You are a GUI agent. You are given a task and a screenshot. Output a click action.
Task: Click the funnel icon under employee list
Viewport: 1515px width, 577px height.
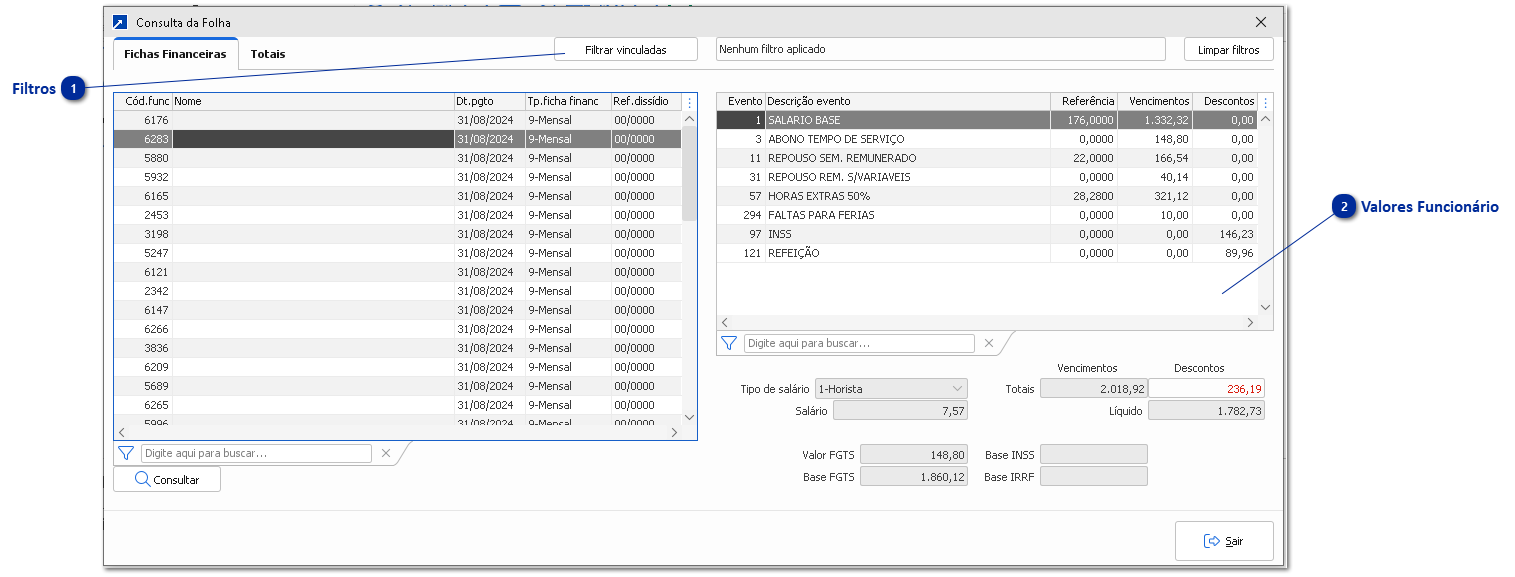click(x=126, y=453)
